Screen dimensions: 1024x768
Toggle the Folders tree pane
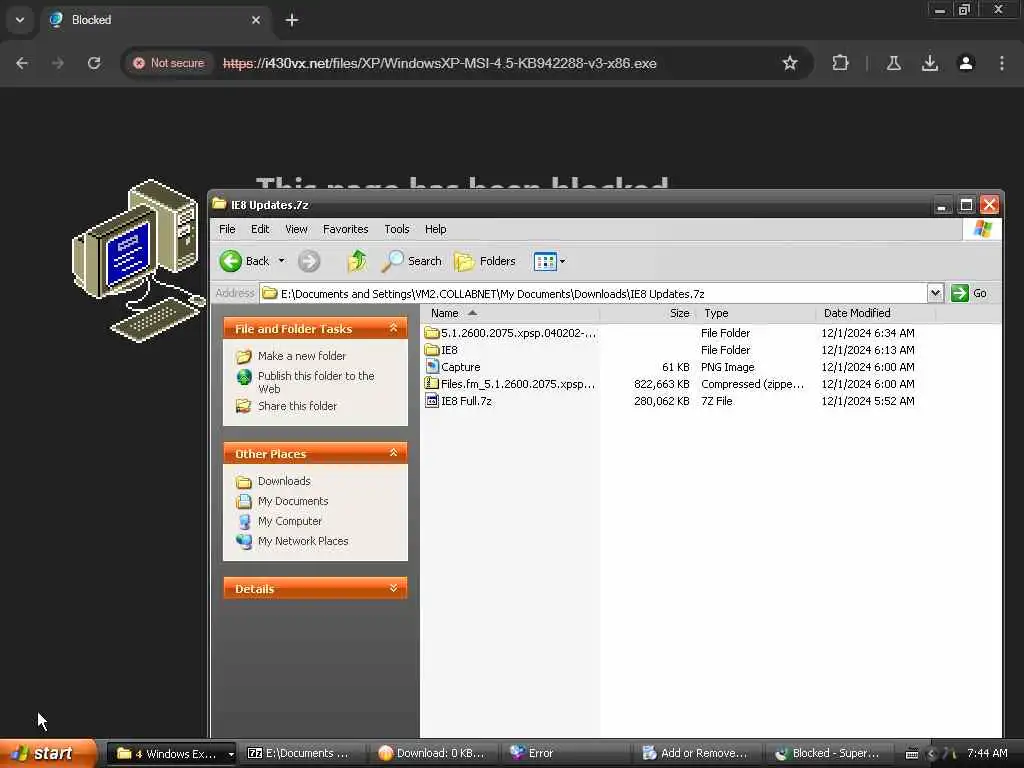click(x=485, y=261)
